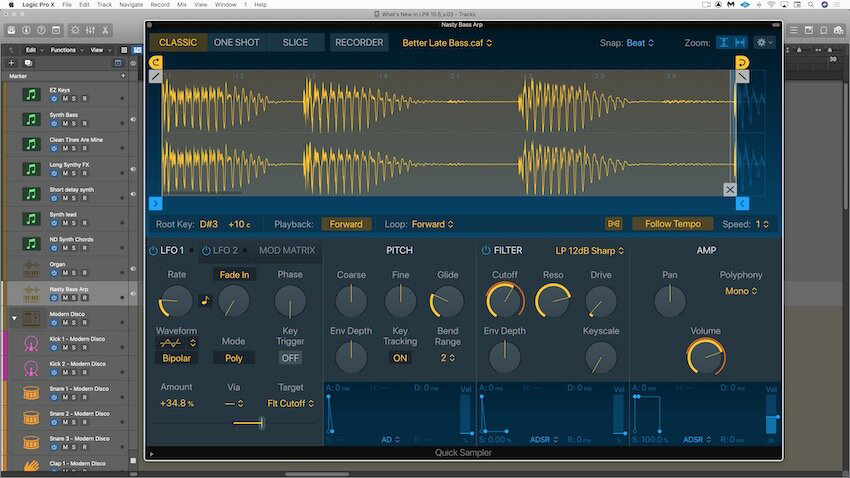Click the Flex toggle beside Follow Tempo
This screenshot has height=478, width=850.
[x=613, y=224]
